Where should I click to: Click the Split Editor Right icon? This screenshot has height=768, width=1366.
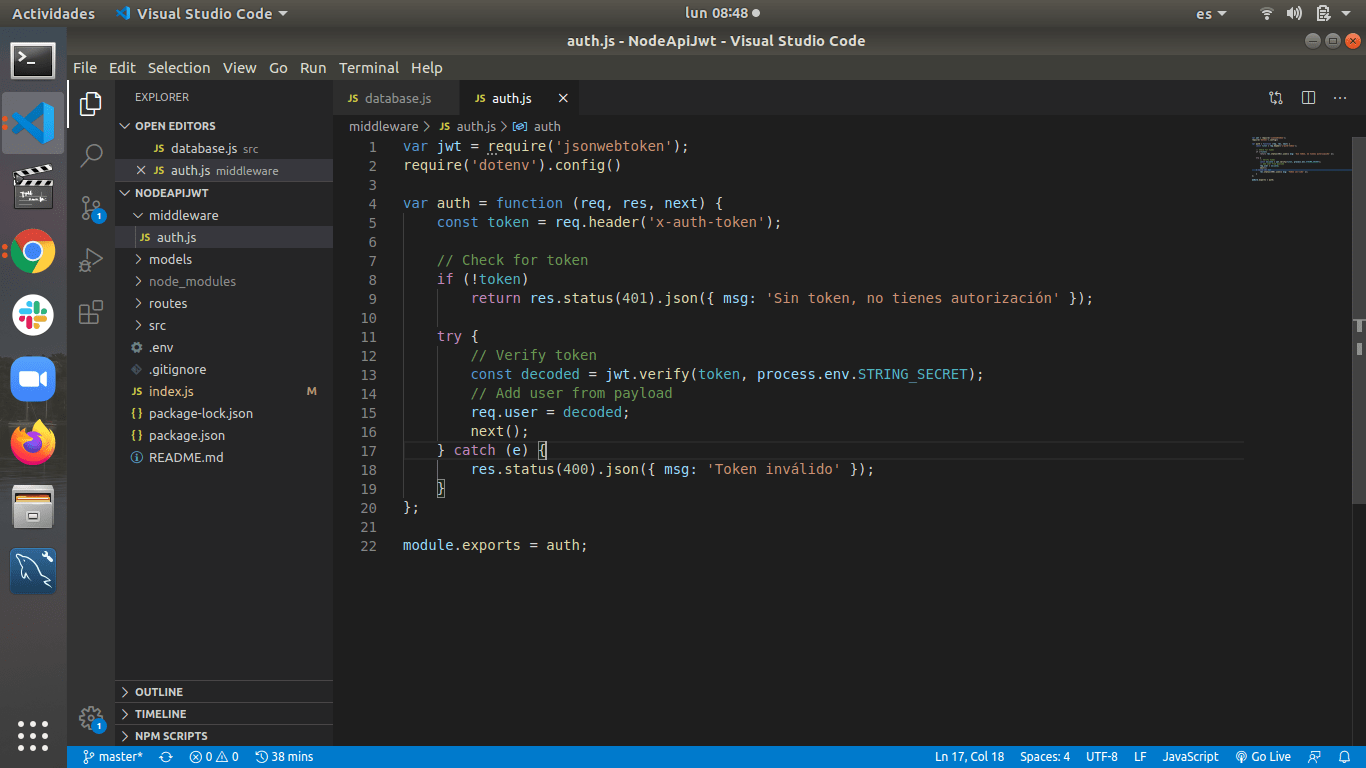tap(1308, 98)
